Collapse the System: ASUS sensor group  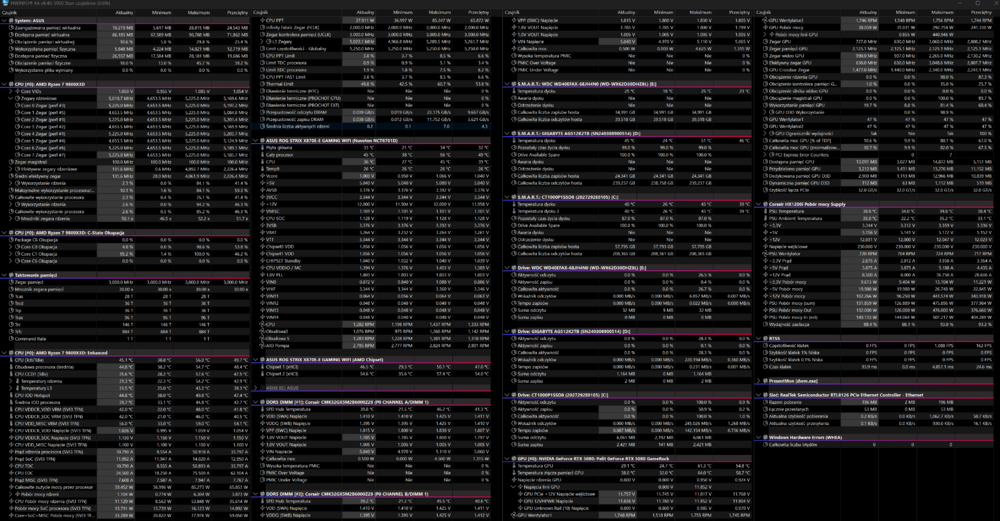(x=4, y=22)
